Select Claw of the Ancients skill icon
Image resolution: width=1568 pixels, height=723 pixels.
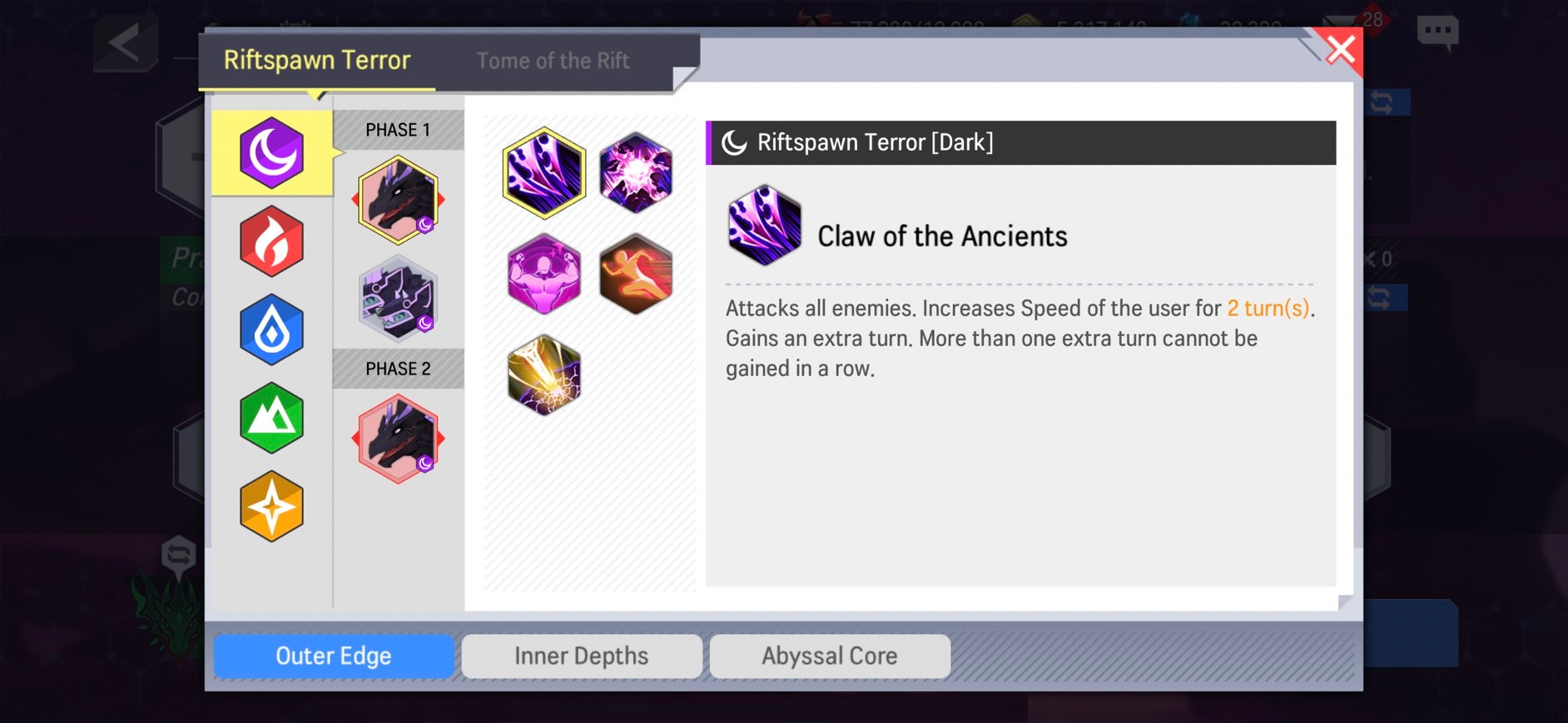point(544,173)
